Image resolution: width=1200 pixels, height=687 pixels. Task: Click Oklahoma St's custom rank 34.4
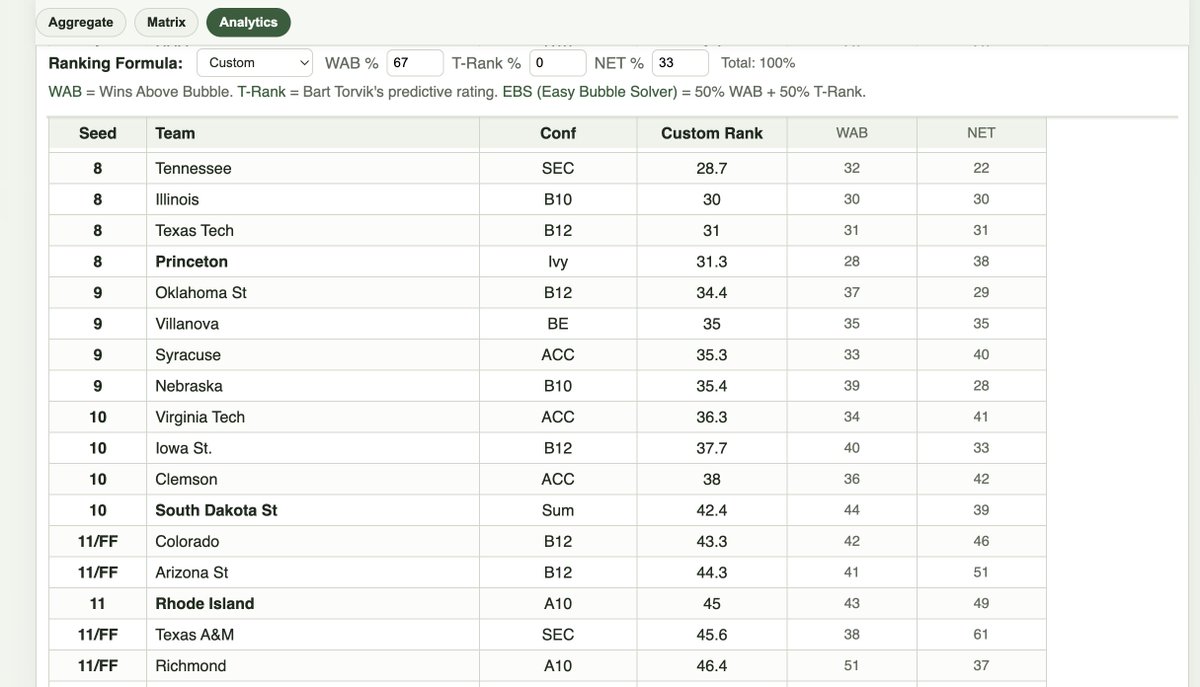click(712, 292)
